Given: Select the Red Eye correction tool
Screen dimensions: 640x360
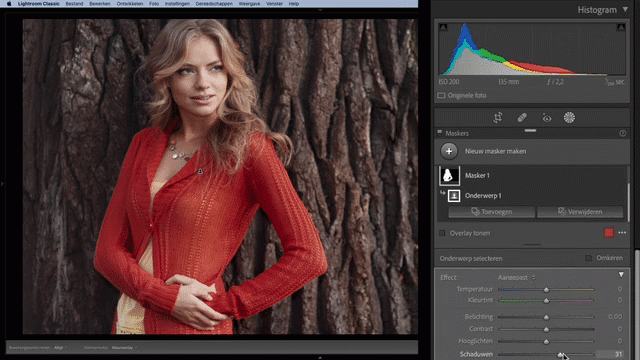Looking at the screenshot, I should click(x=547, y=118).
